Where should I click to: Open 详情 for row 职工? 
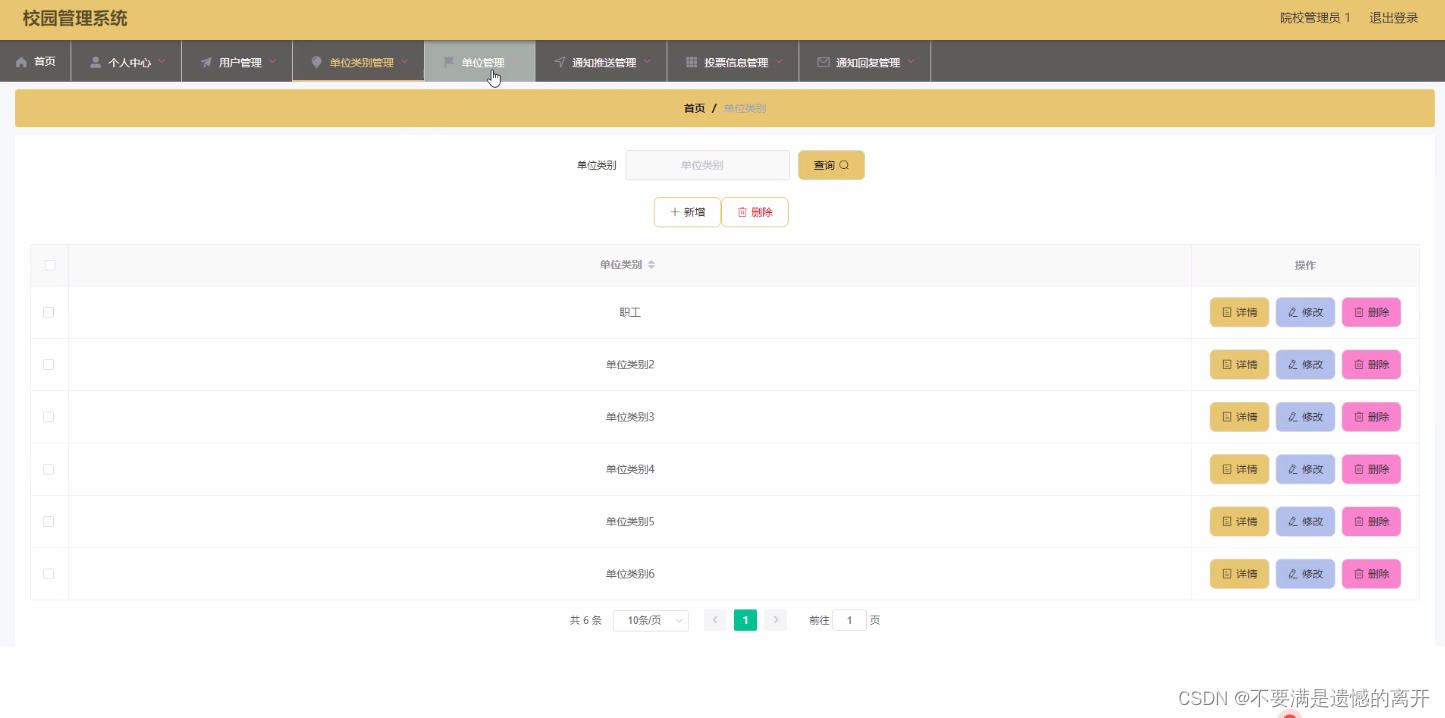(1239, 312)
